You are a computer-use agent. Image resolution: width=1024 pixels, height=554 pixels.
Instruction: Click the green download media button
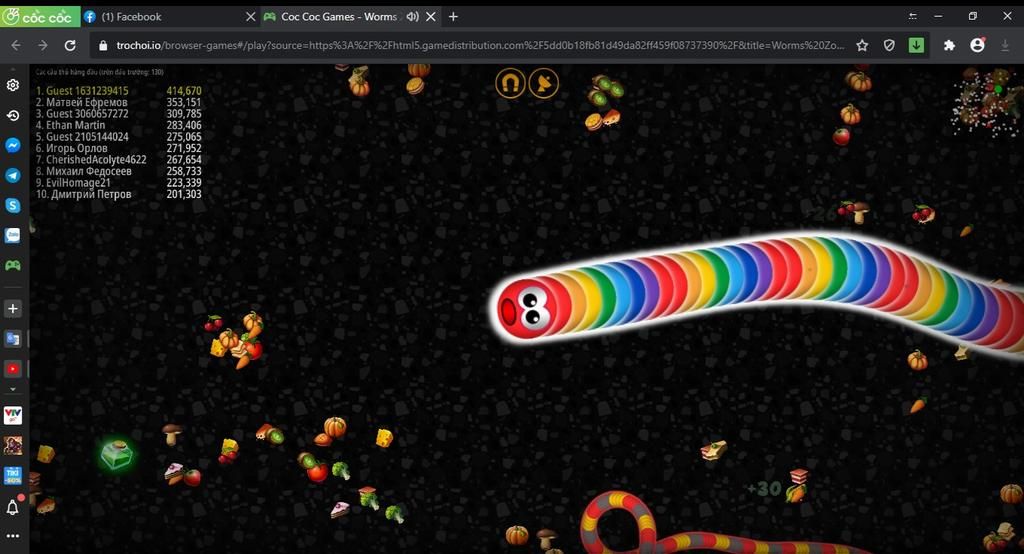click(x=916, y=45)
